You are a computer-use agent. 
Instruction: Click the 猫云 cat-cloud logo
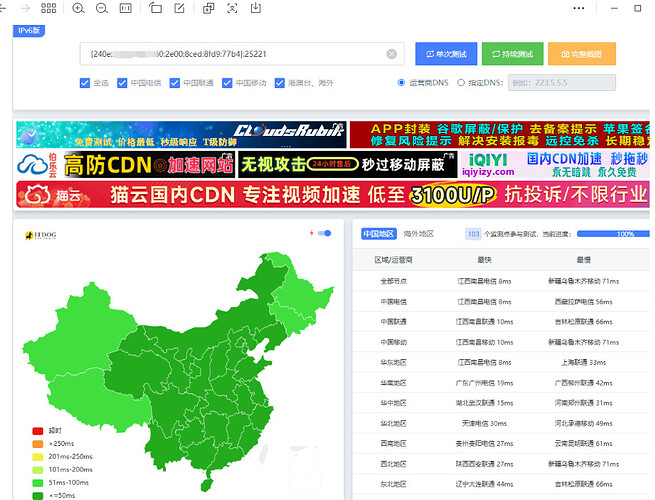click(x=52, y=195)
